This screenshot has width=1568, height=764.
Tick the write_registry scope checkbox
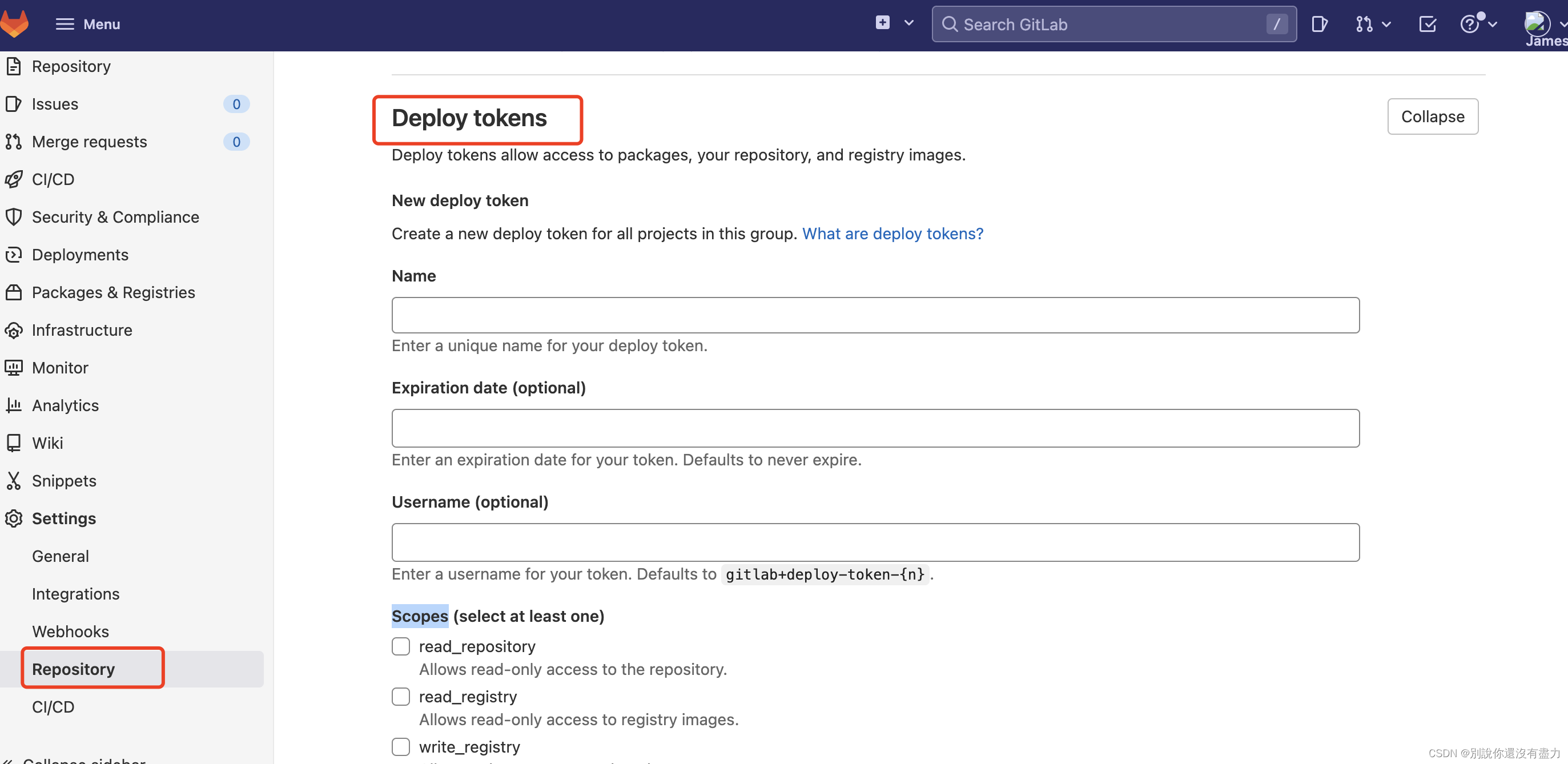pos(400,746)
